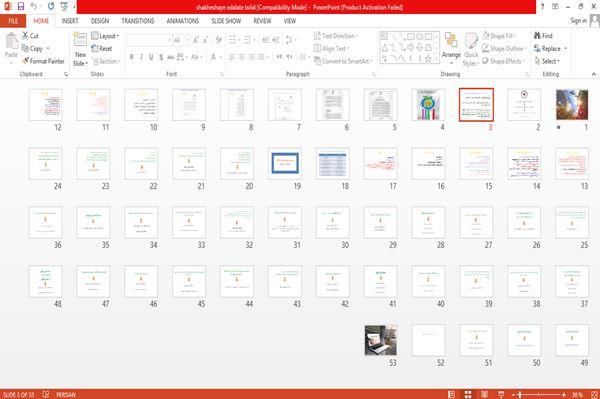Screen dimensions: 600x399
Task: Open Font dialog launcher
Action: pyautogui.click(x=222, y=74)
